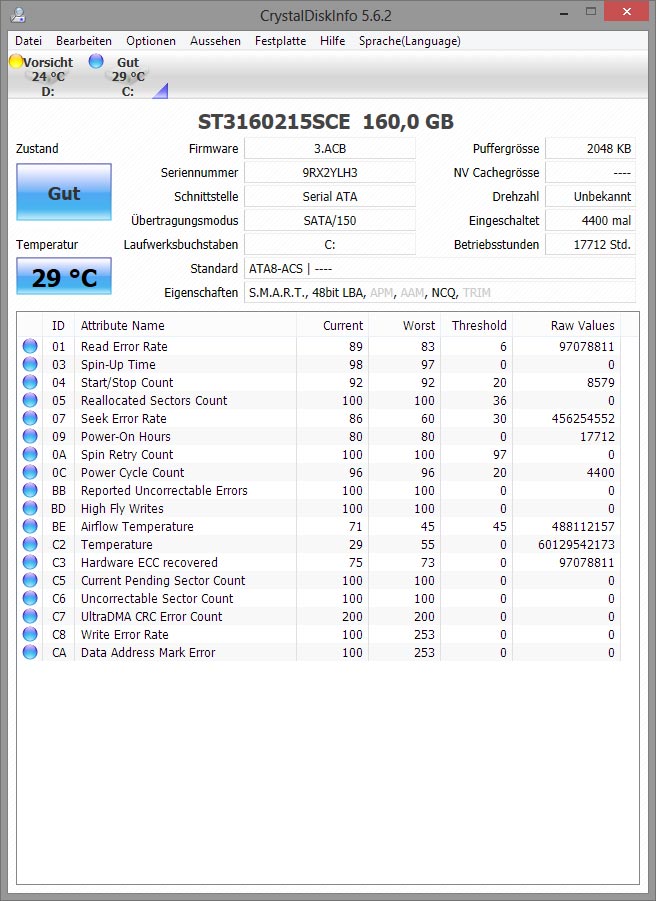Click status orb for Seek Error Rate row
656x901 pixels.
point(30,418)
